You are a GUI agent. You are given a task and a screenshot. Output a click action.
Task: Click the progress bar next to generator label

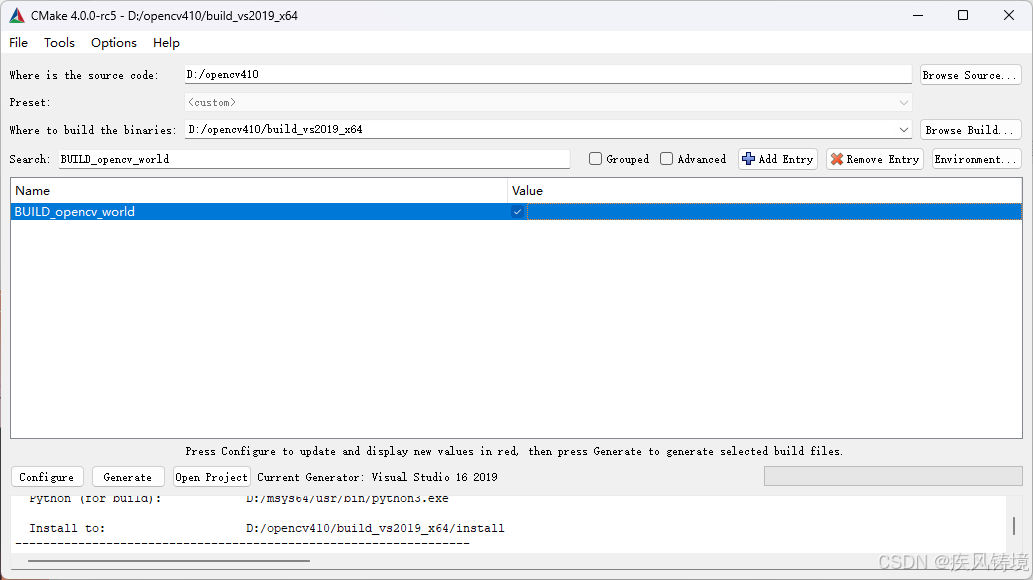click(893, 476)
